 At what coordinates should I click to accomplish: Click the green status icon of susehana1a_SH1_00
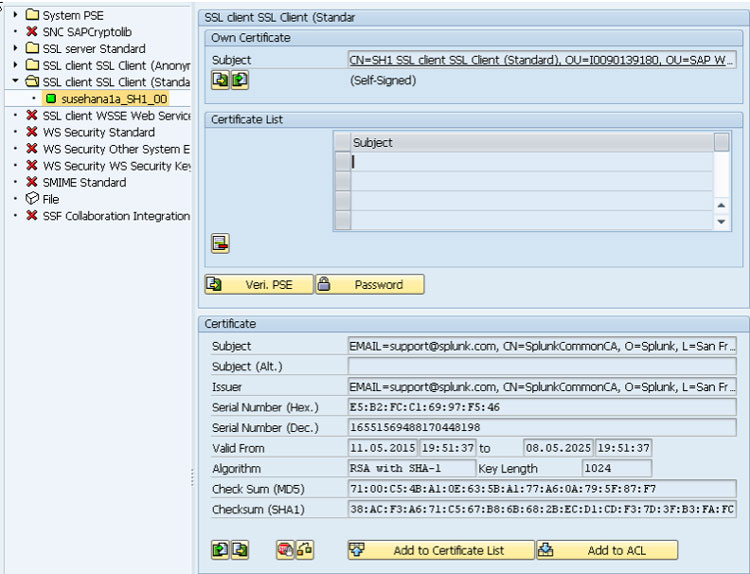pos(50,99)
